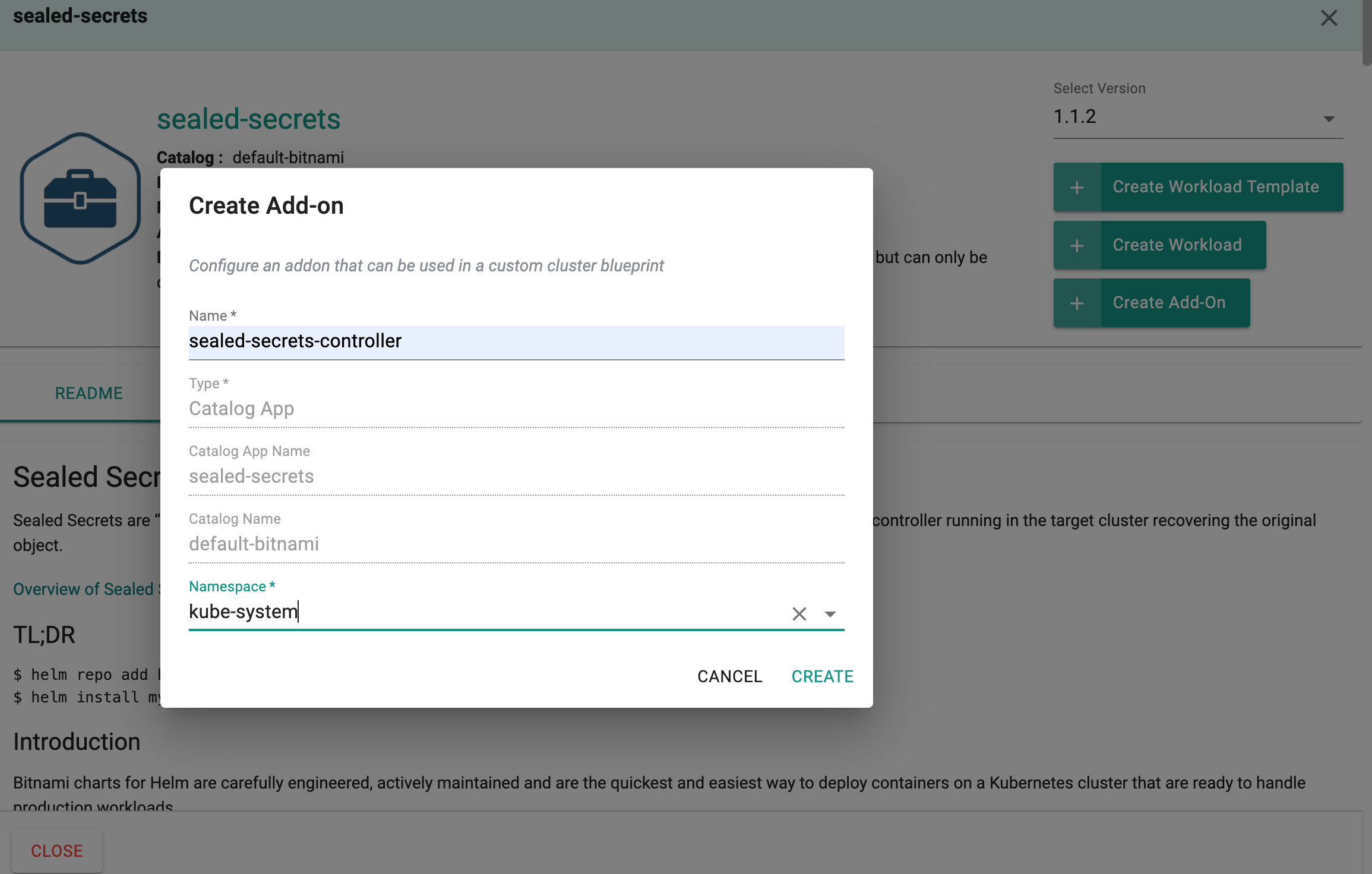Expand the Namespace dropdown arrow
Image resolution: width=1372 pixels, height=874 pixels.
[830, 613]
